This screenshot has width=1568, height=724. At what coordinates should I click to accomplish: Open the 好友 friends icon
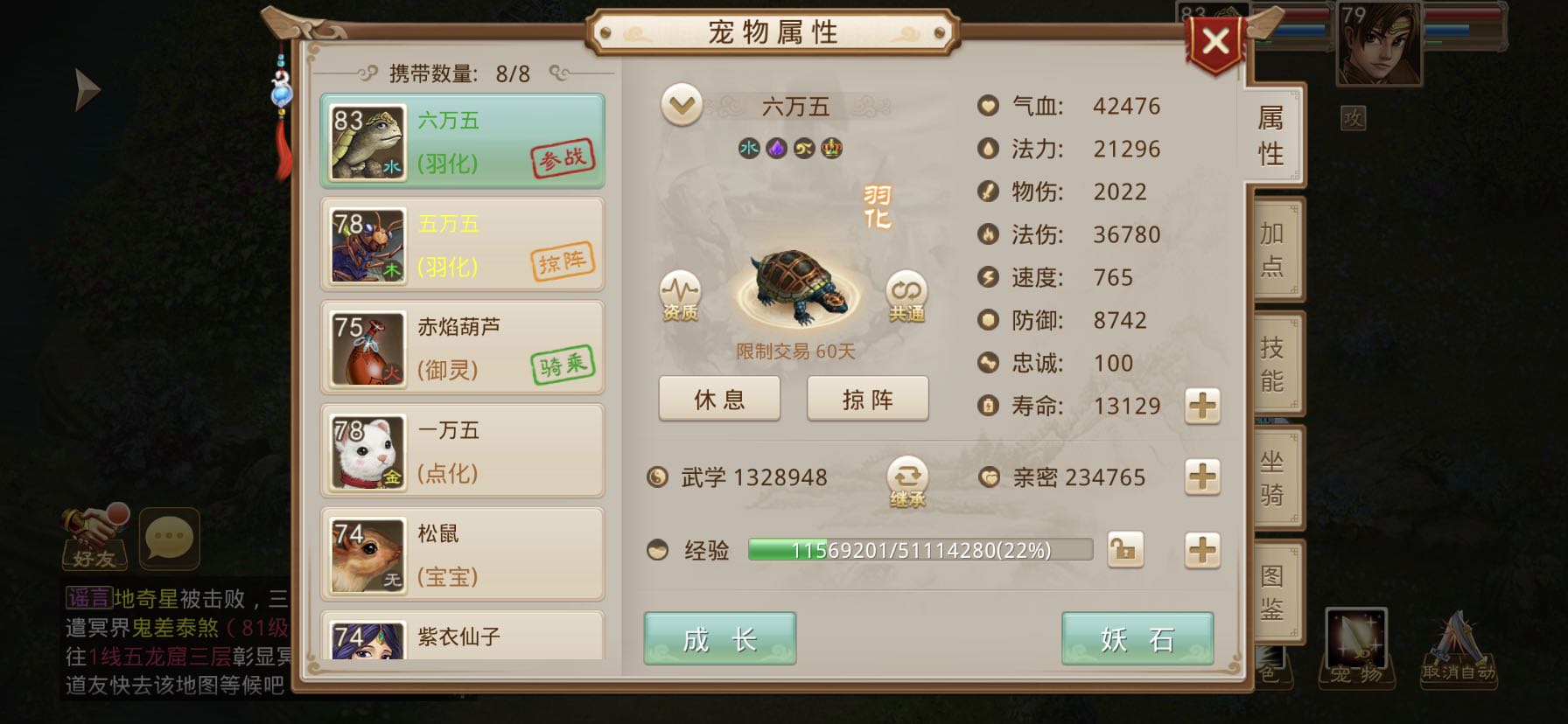tap(95, 537)
